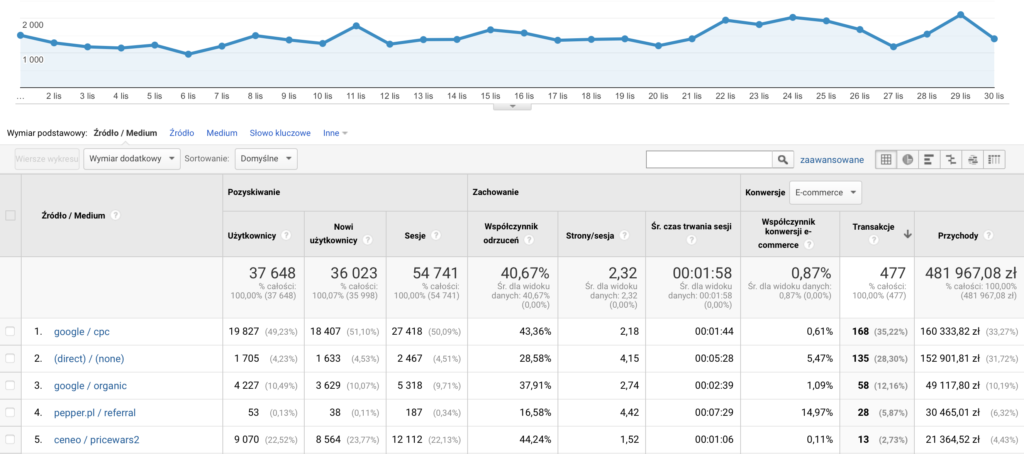Open the google / organic source link
1024x454 pixels.
click(90, 385)
